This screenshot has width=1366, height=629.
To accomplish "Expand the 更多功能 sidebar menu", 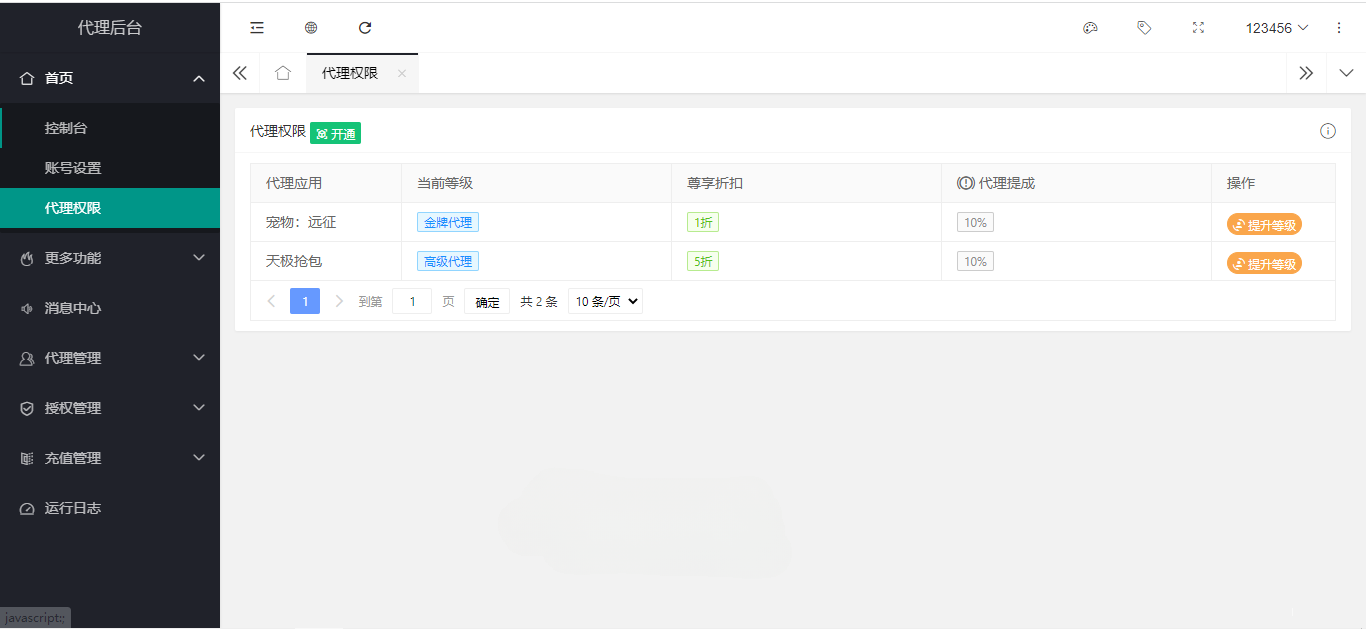I will 110,258.
